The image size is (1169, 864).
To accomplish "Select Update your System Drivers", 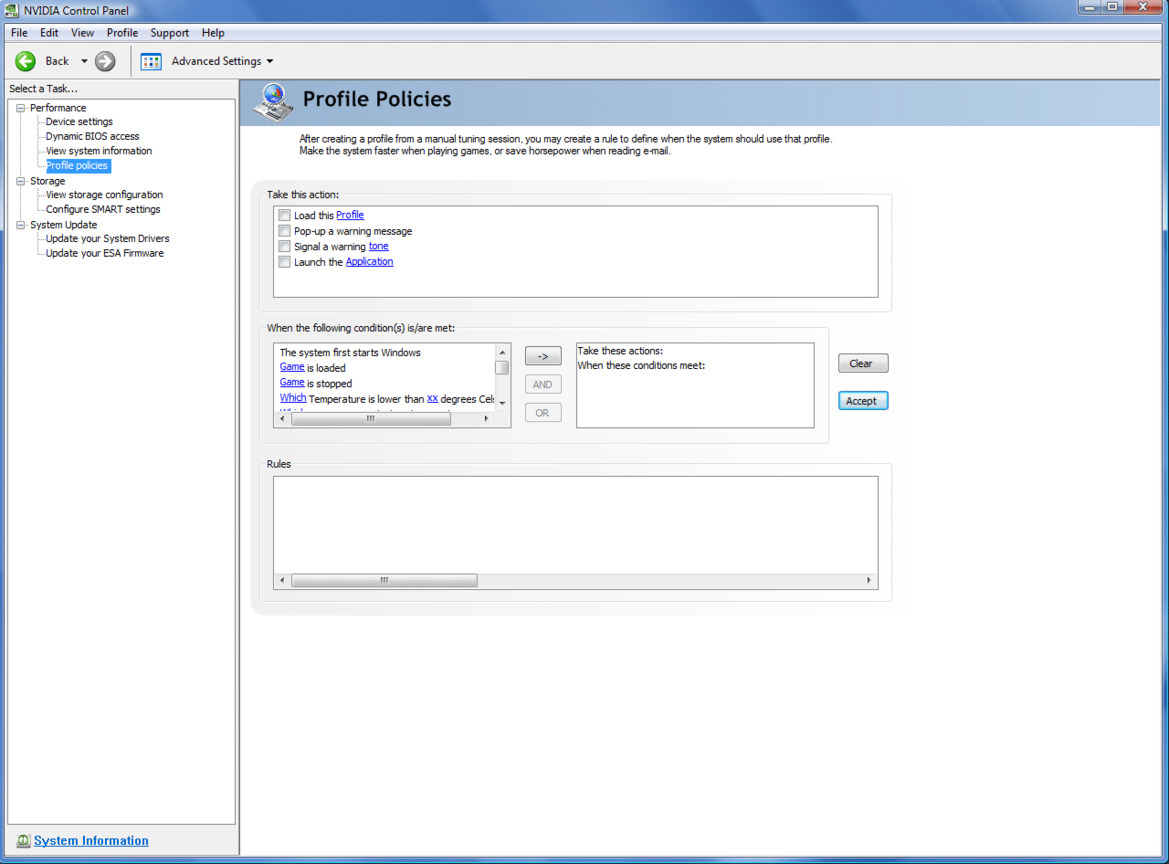I will [x=107, y=239].
